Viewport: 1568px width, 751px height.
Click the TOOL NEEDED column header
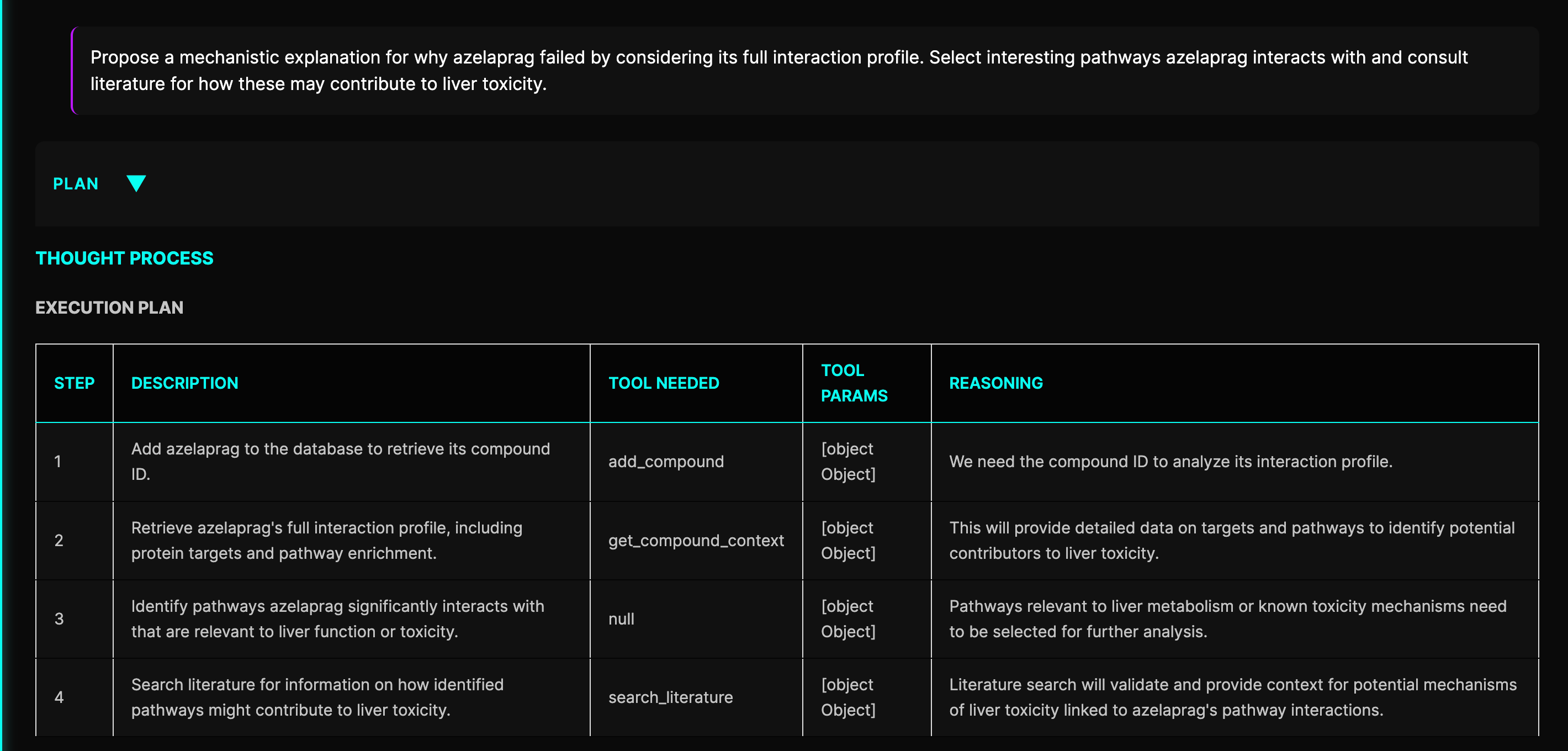click(x=664, y=383)
